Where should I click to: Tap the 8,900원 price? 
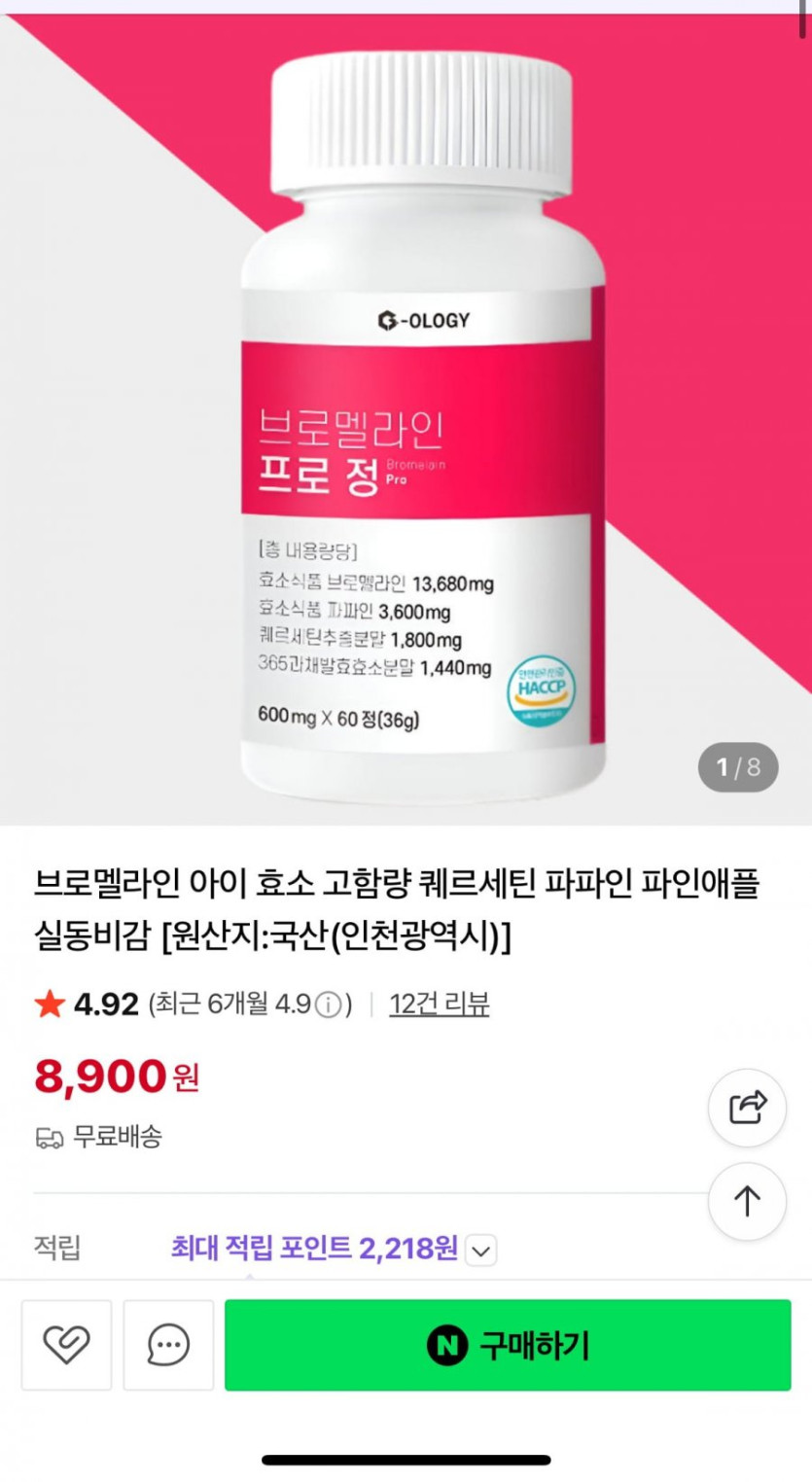click(x=117, y=1076)
